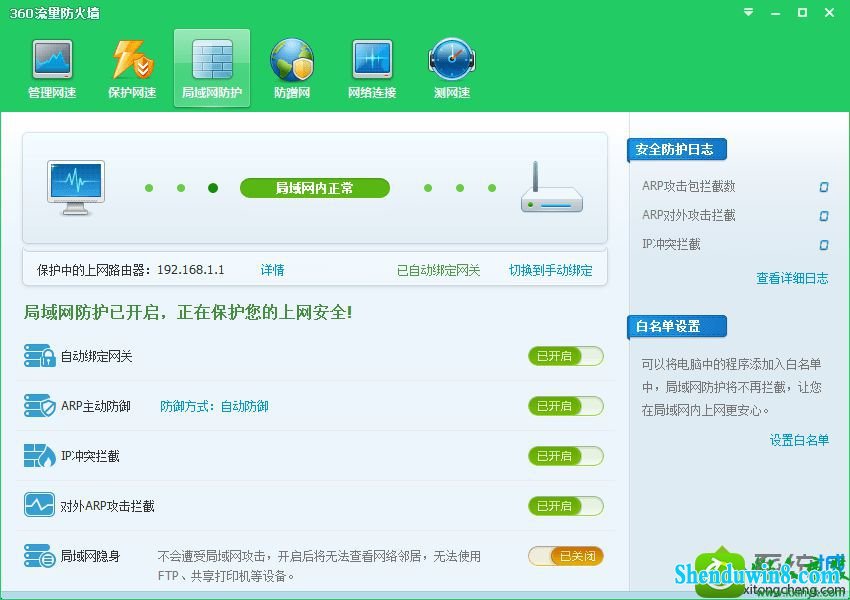Open the 测网速 speedometer icon
Viewport: 850px width, 600px height.
[452, 60]
